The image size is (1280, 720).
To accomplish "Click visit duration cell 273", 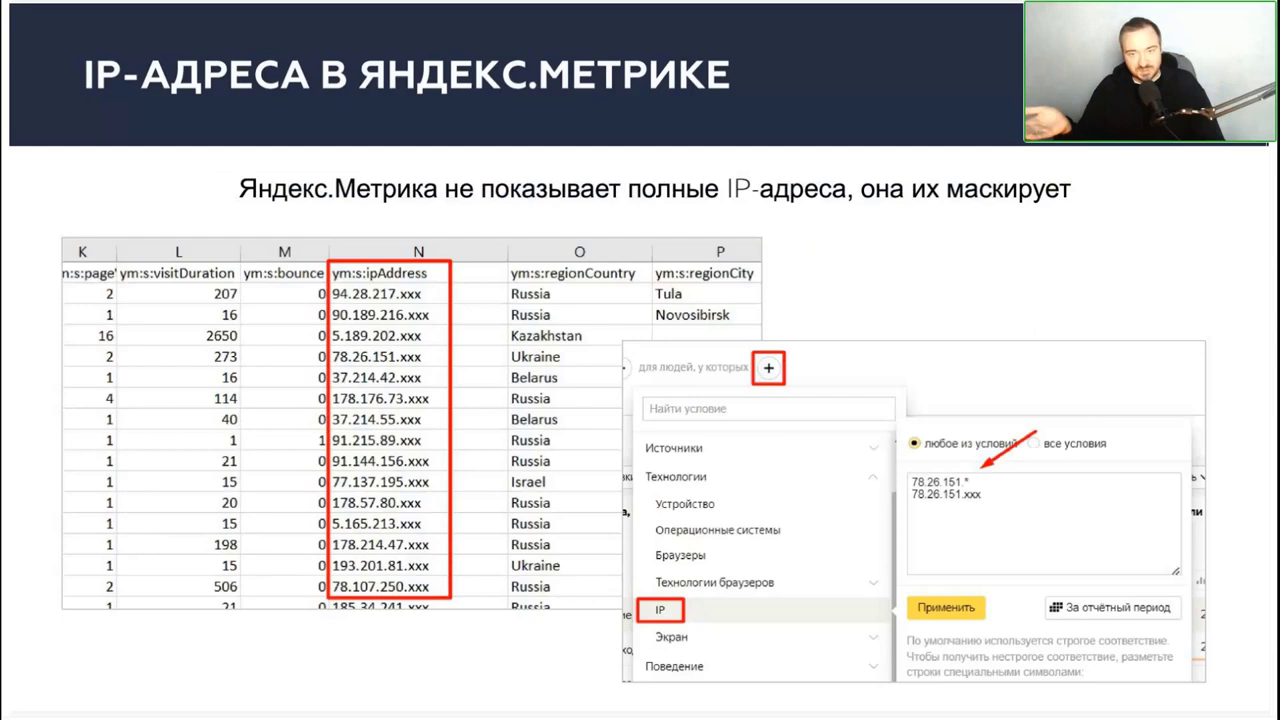I will click(178, 357).
